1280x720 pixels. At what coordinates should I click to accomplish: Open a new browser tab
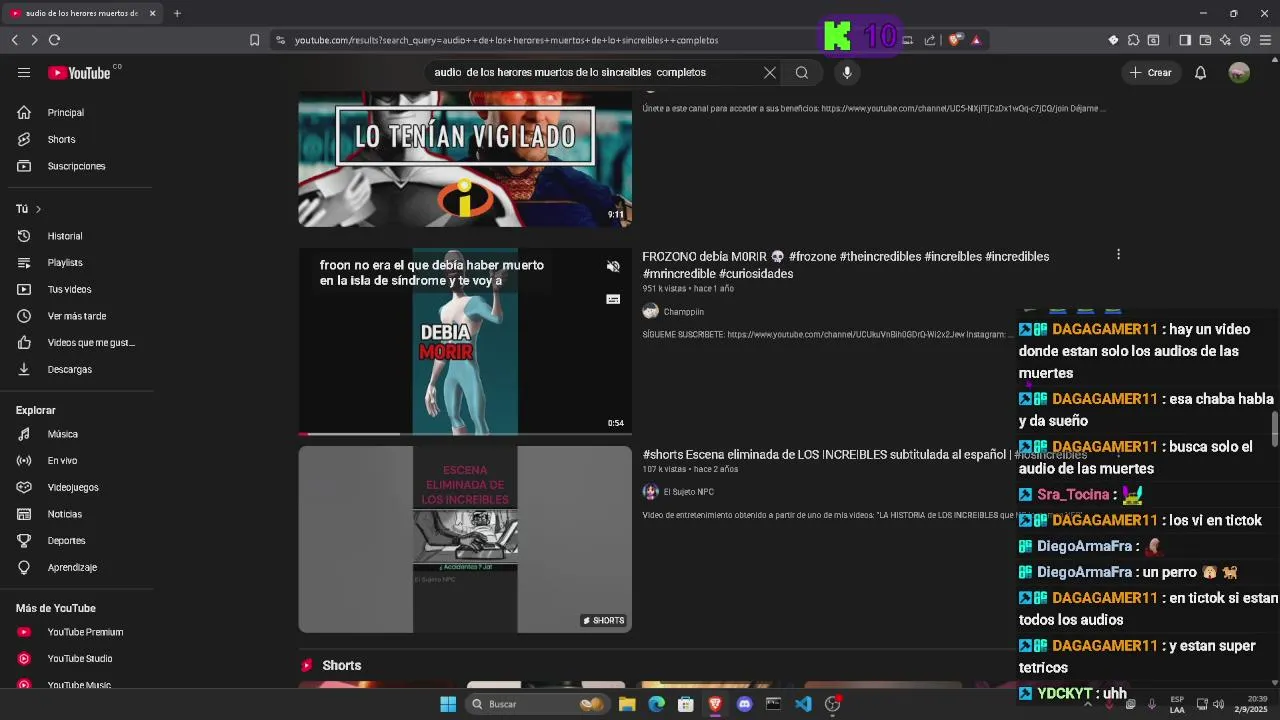coord(177,13)
